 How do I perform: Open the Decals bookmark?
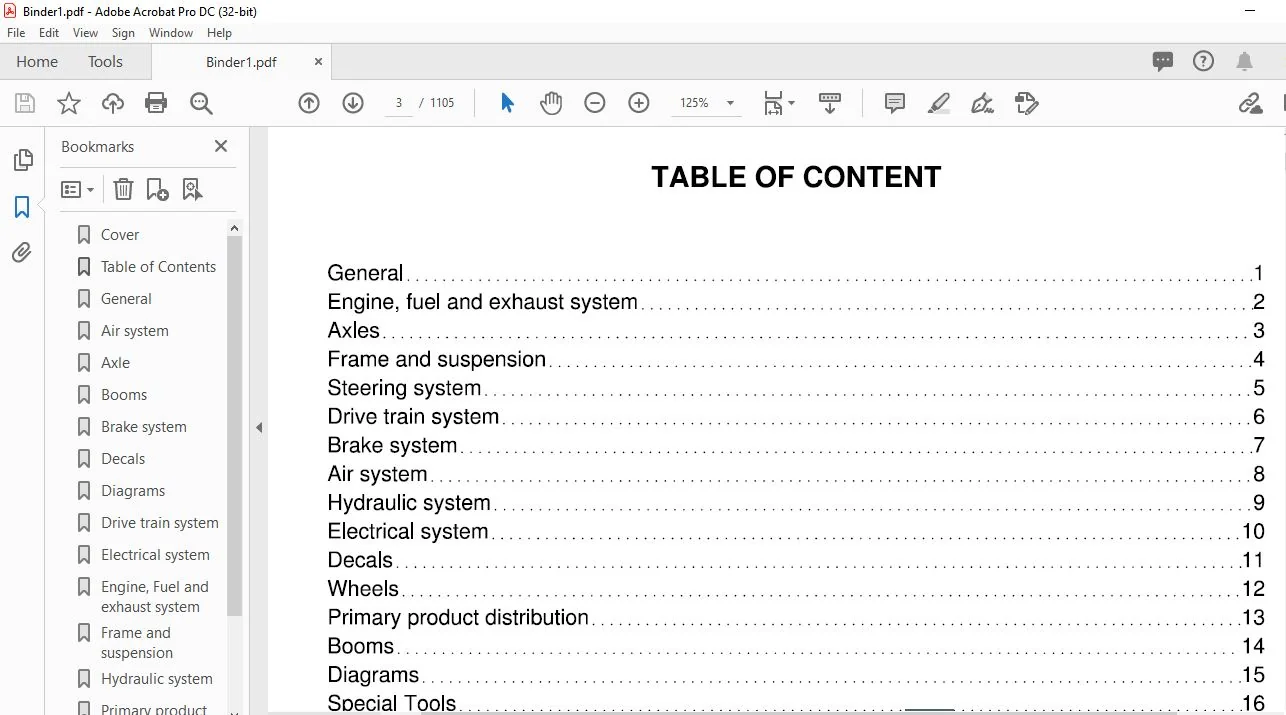pyautogui.click(x=123, y=459)
